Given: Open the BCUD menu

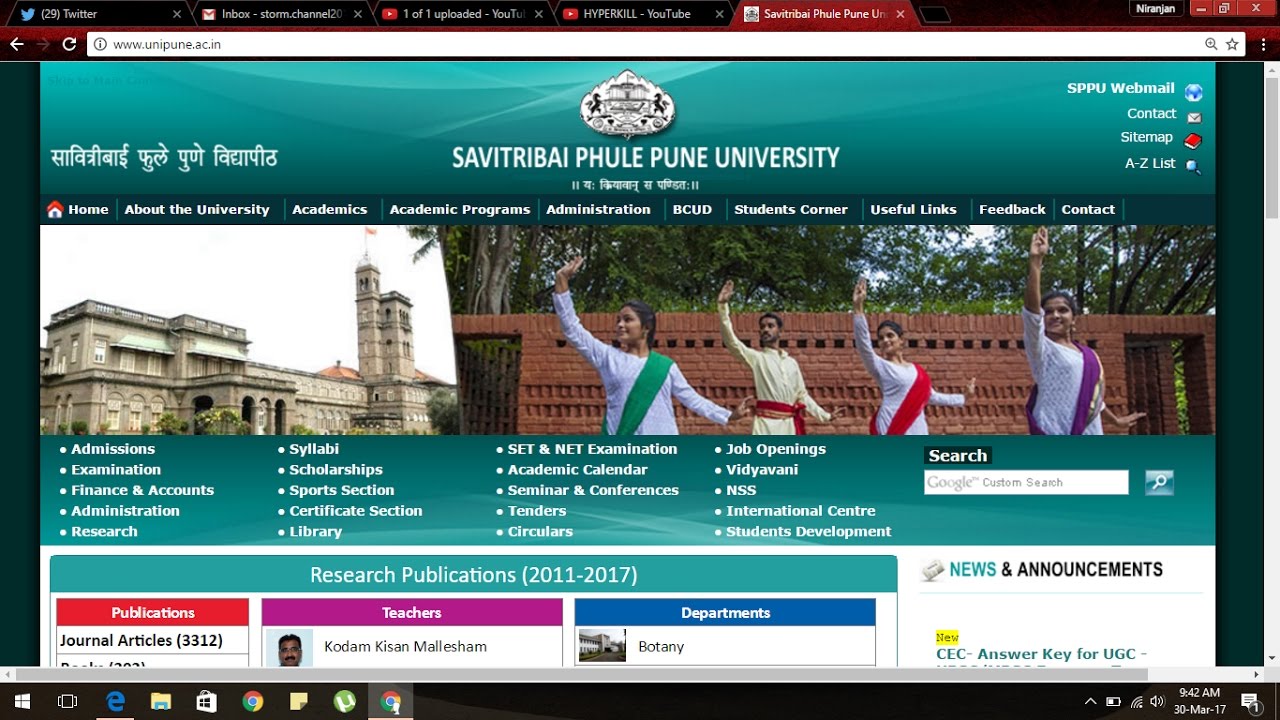Looking at the screenshot, I should pos(692,209).
